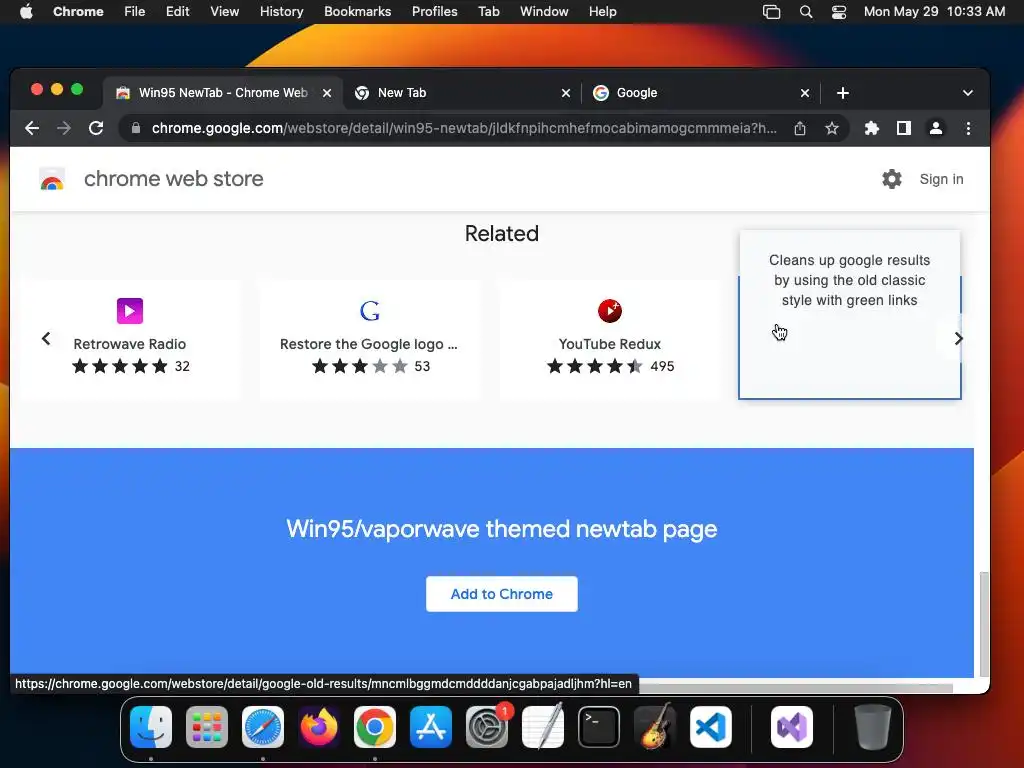Open GarageBand from the dock
The height and width of the screenshot is (768, 1024).
tap(655, 727)
